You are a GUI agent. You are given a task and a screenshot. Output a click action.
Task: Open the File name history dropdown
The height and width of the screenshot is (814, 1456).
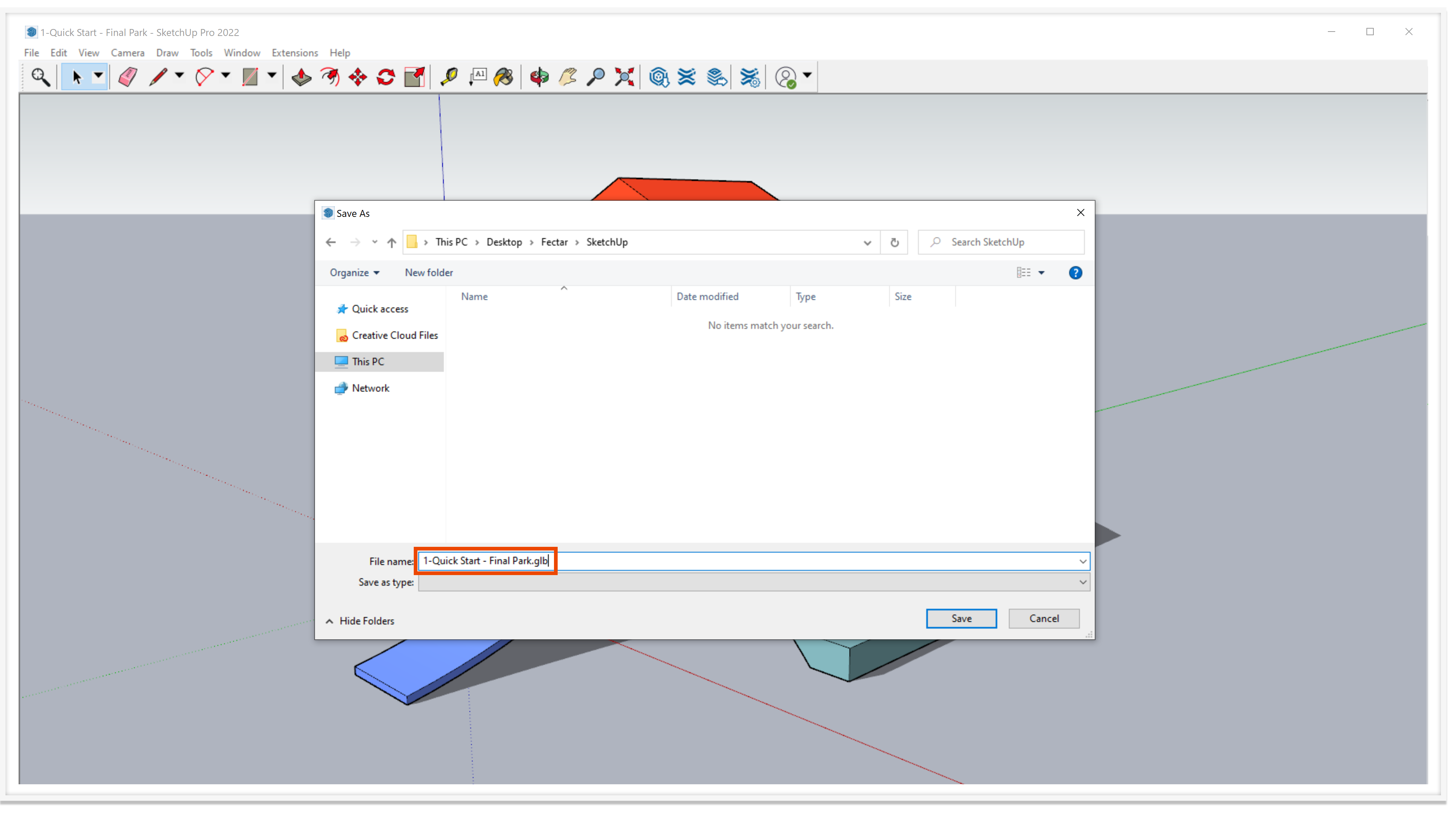point(1082,562)
